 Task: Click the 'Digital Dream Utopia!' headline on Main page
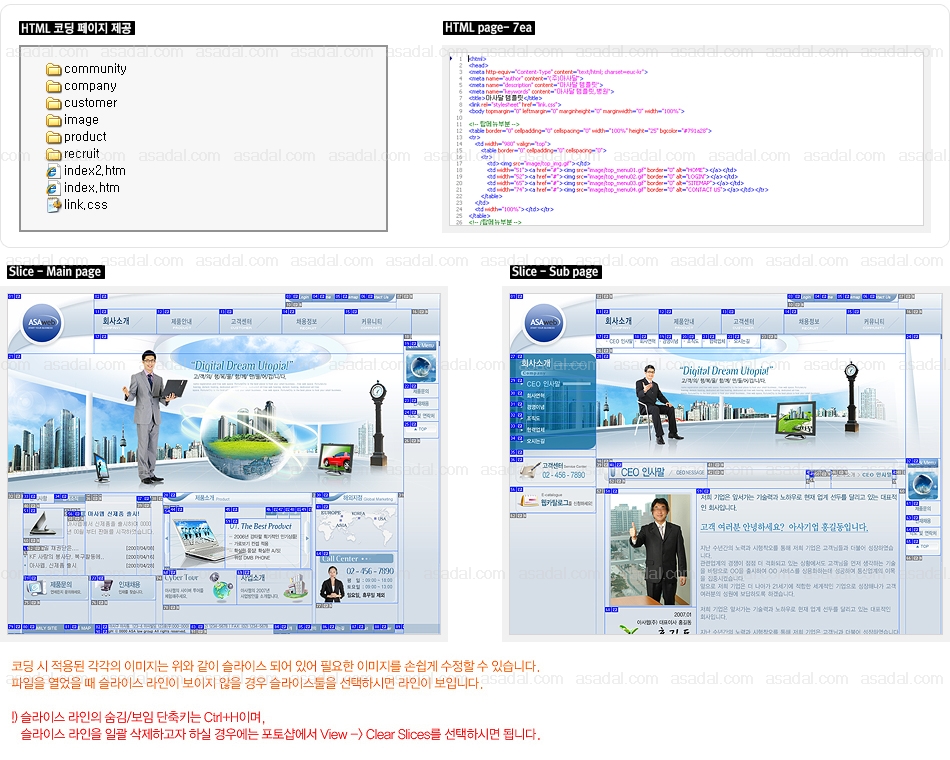[242, 365]
